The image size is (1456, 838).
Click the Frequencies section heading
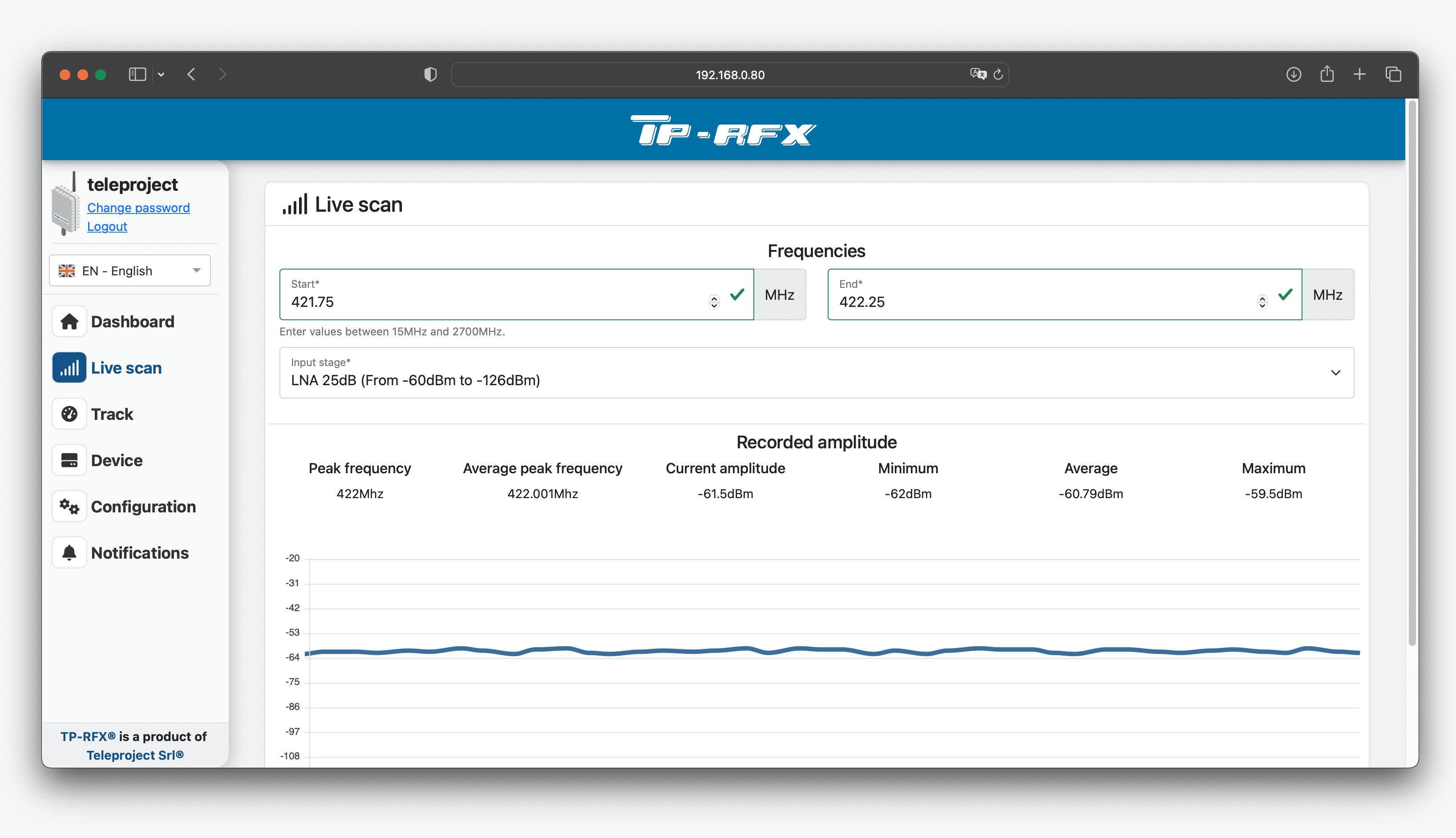coord(816,251)
